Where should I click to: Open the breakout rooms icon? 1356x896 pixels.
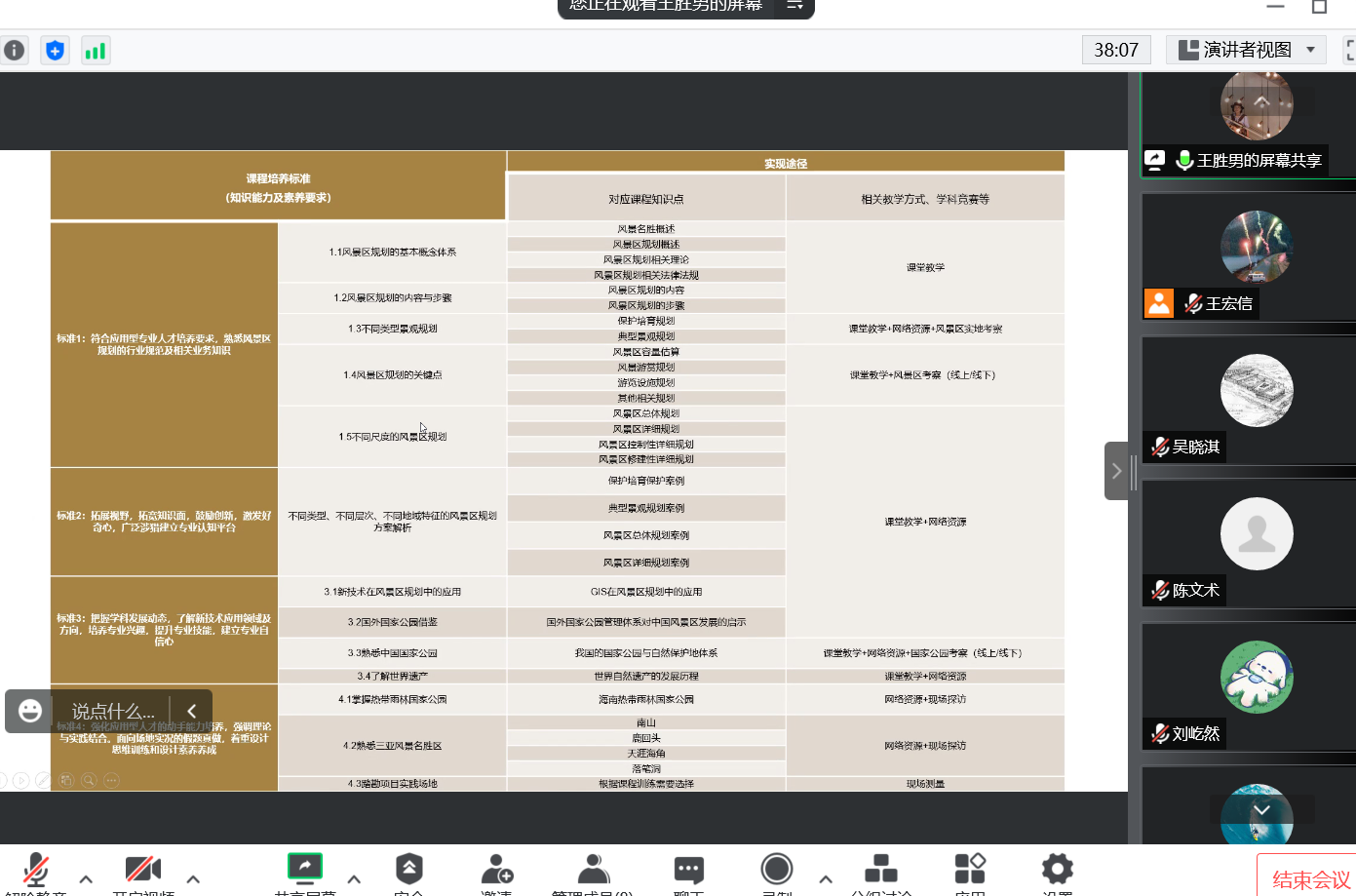(880, 869)
